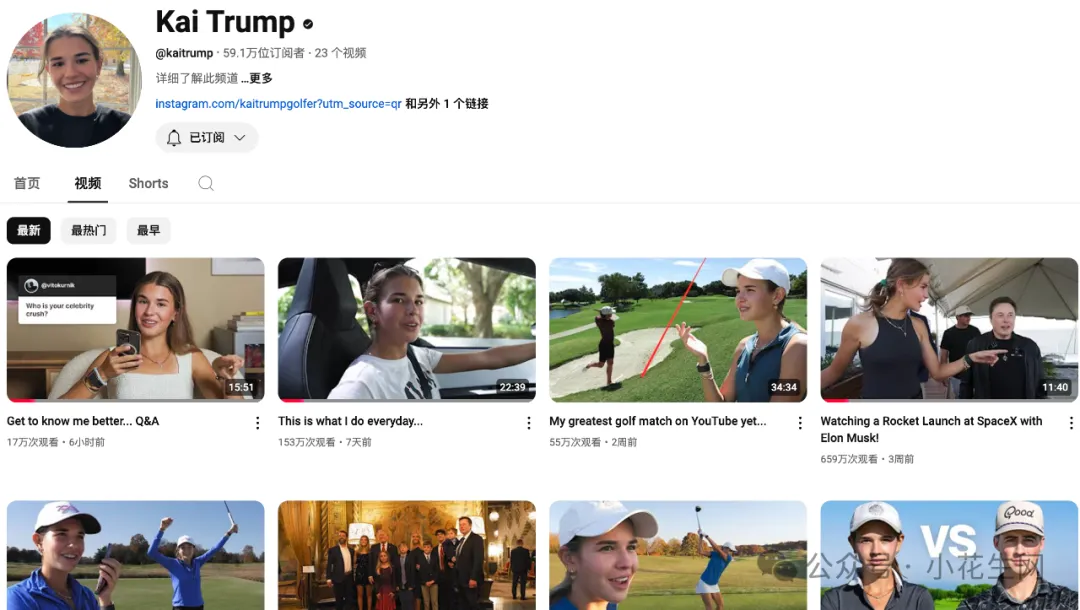Open the Shorts tab
Screen dimensions: 1080x610
click(148, 183)
